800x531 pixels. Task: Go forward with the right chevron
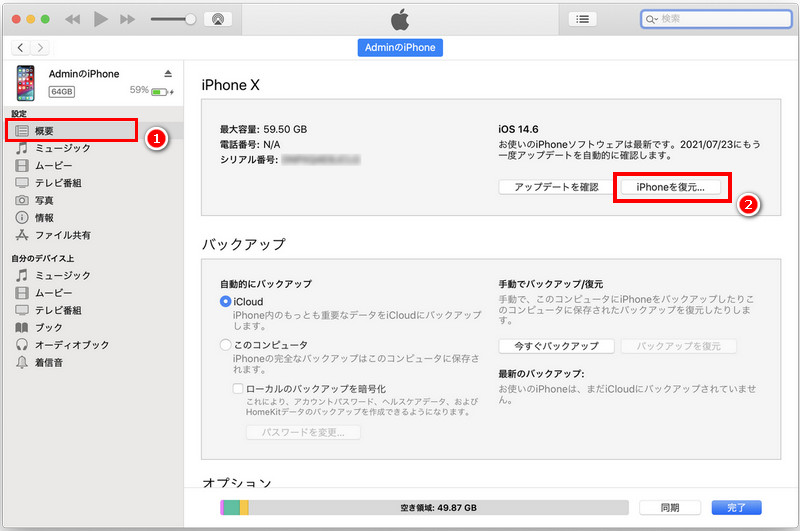pos(40,48)
